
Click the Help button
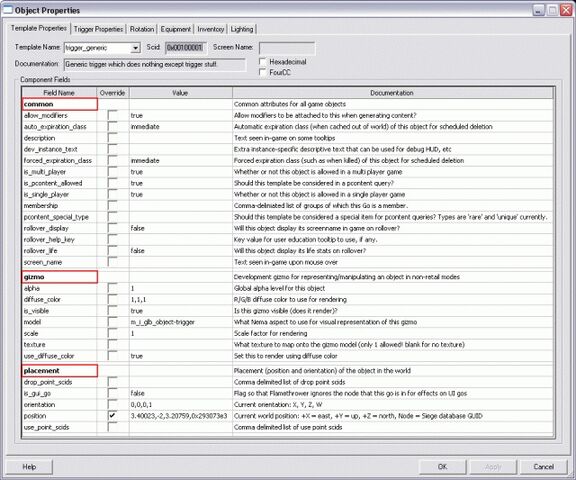29,467
